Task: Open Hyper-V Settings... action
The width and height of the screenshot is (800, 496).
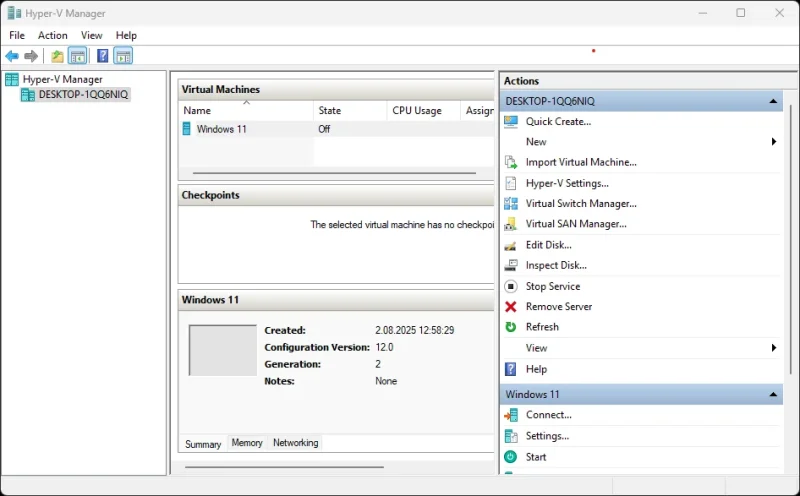Action: click(567, 183)
